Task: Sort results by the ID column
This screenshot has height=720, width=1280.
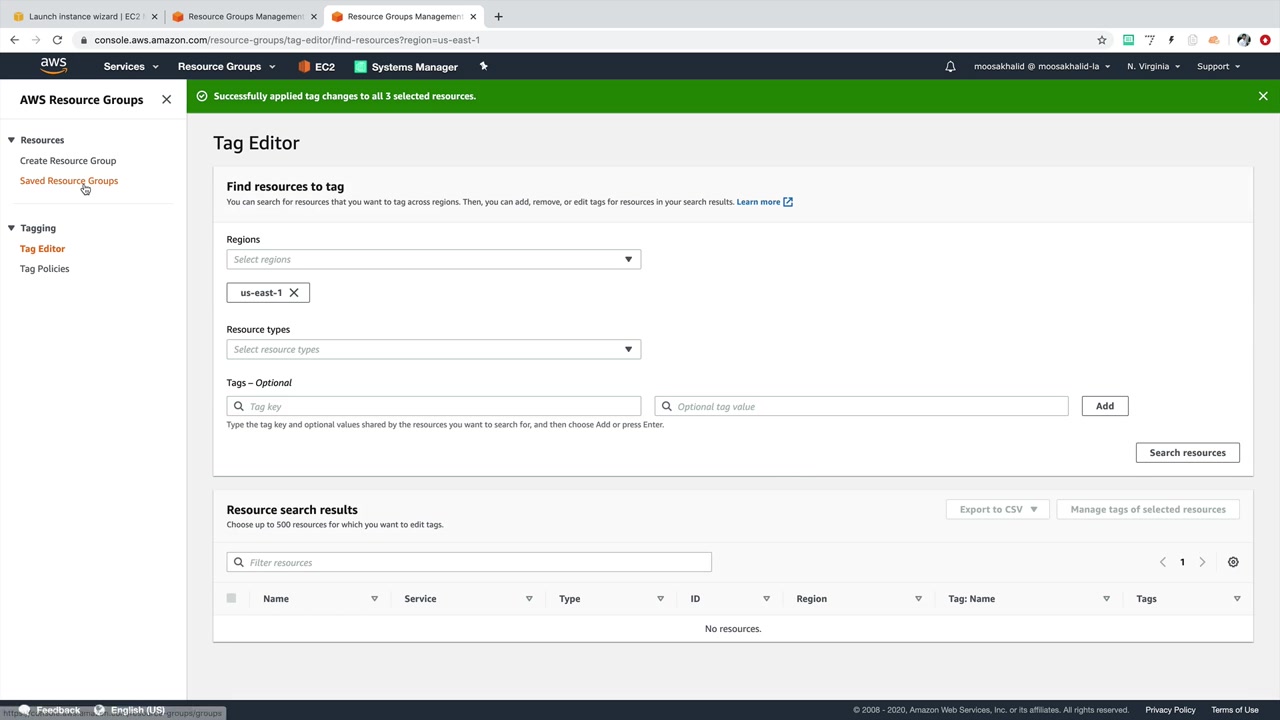Action: pyautogui.click(x=766, y=599)
